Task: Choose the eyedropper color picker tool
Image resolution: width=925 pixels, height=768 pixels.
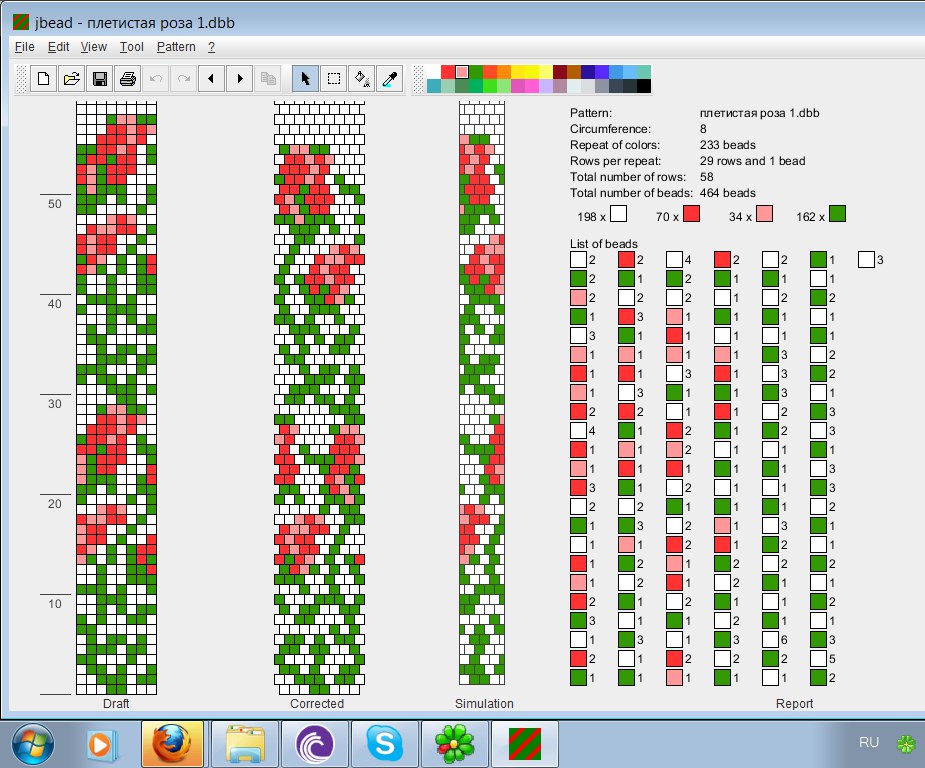Action: click(390, 79)
